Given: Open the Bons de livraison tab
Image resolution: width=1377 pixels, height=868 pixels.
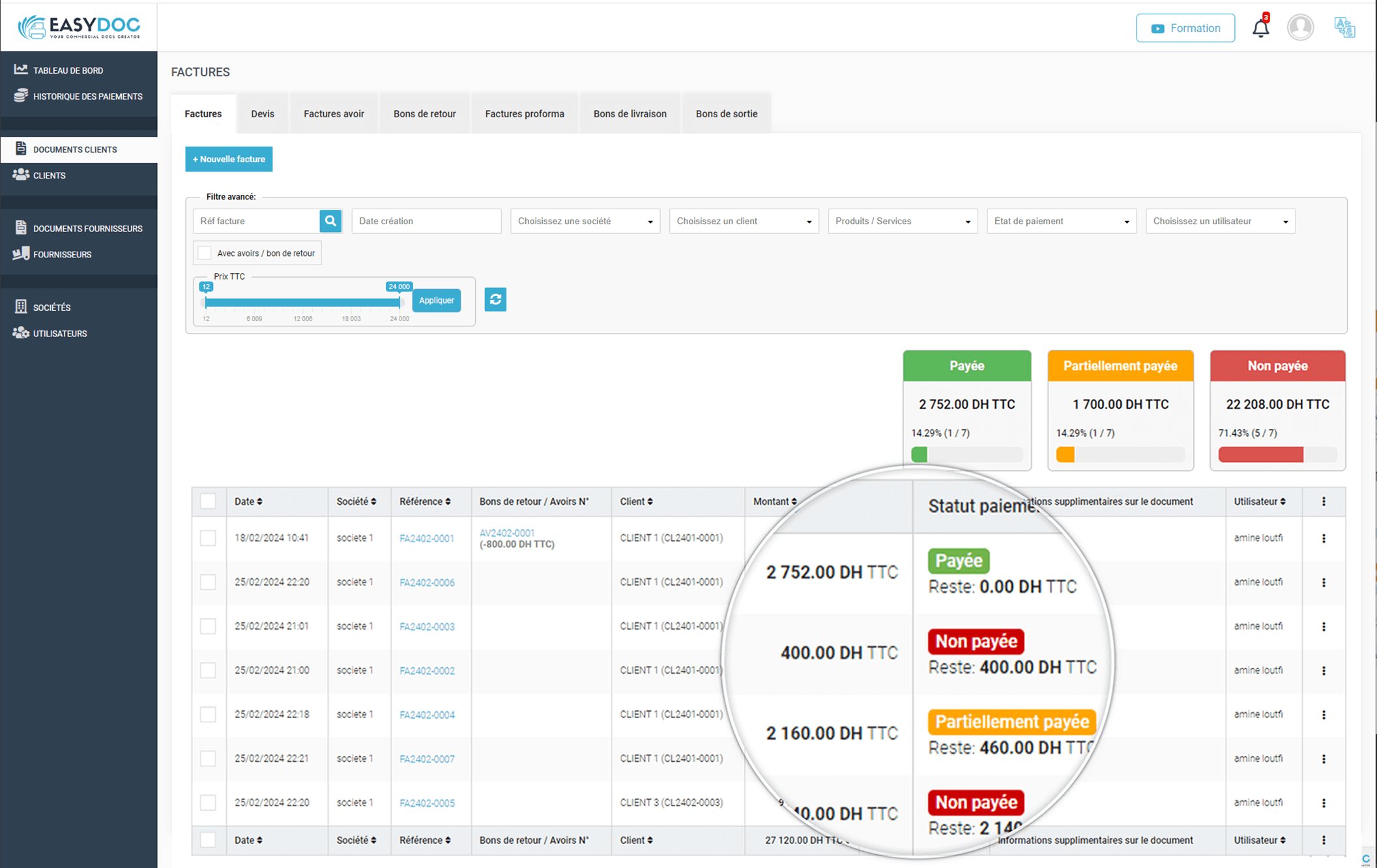Looking at the screenshot, I should [x=630, y=113].
